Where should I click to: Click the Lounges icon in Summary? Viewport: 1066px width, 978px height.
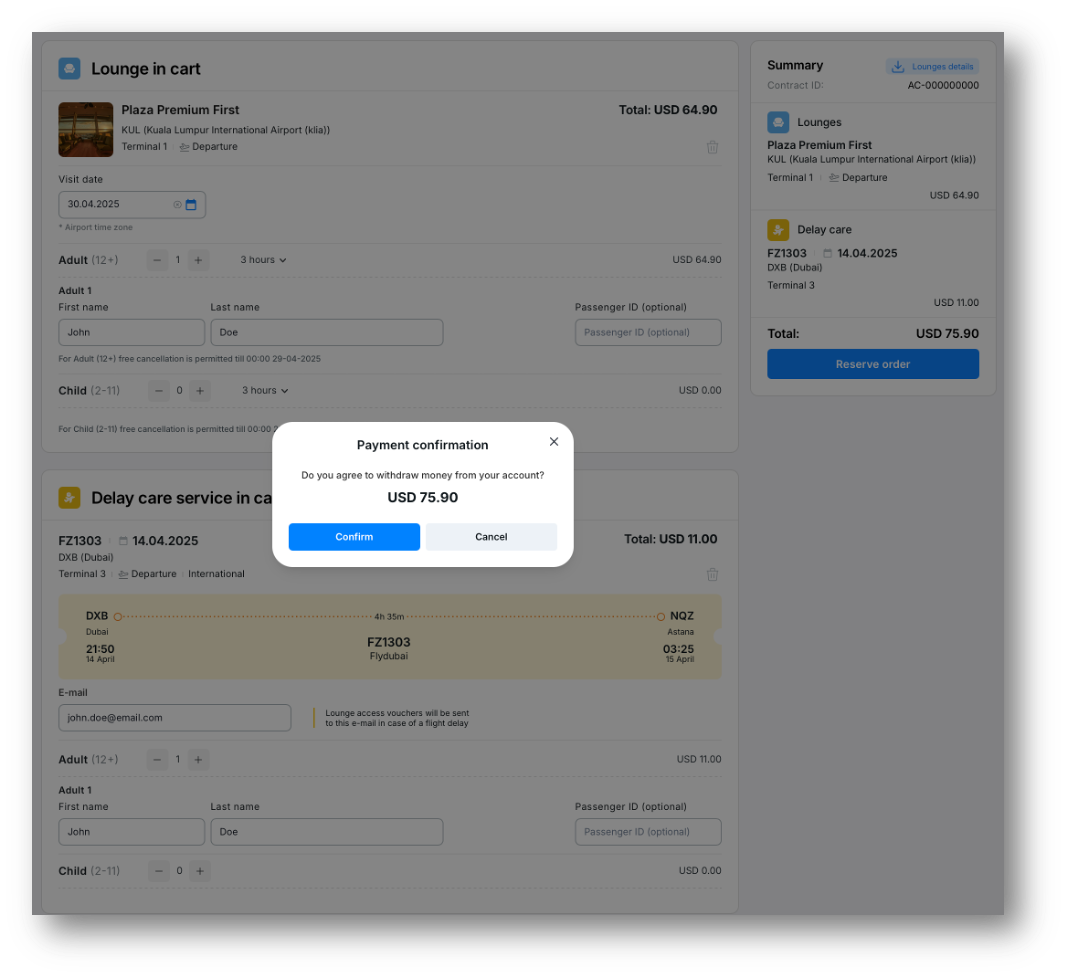[778, 122]
